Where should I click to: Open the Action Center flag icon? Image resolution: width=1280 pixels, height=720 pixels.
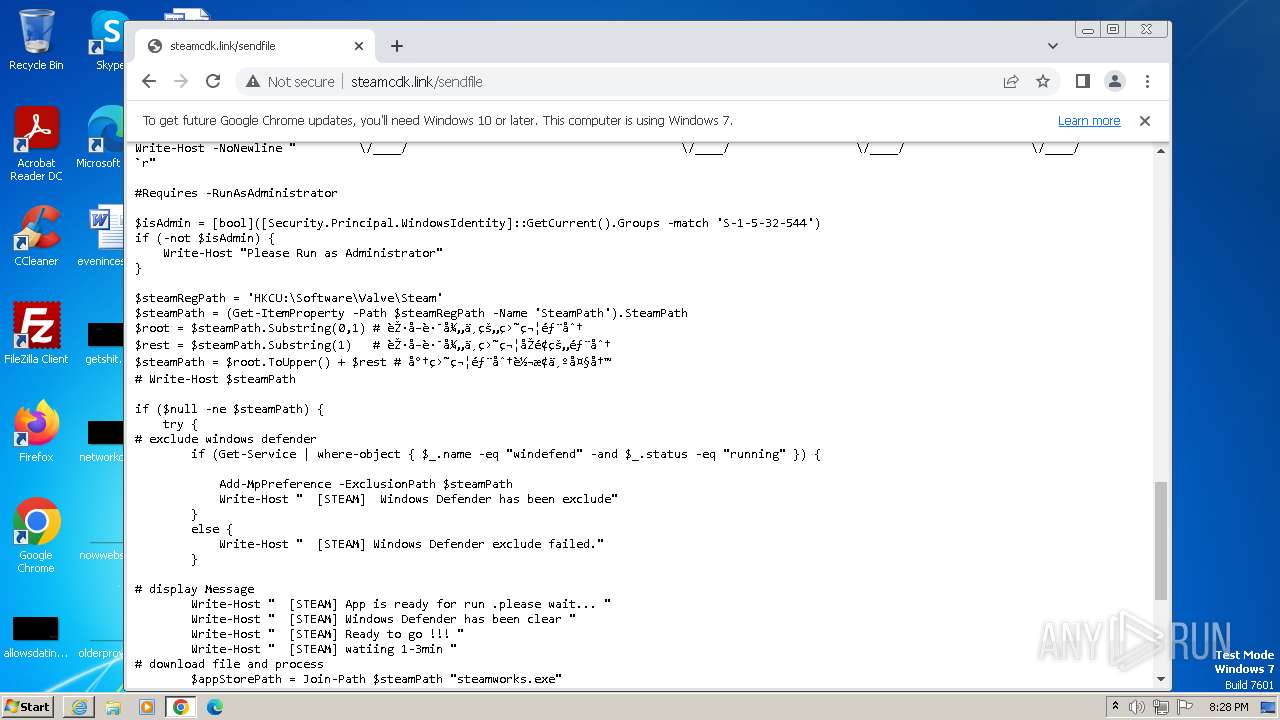1185,707
